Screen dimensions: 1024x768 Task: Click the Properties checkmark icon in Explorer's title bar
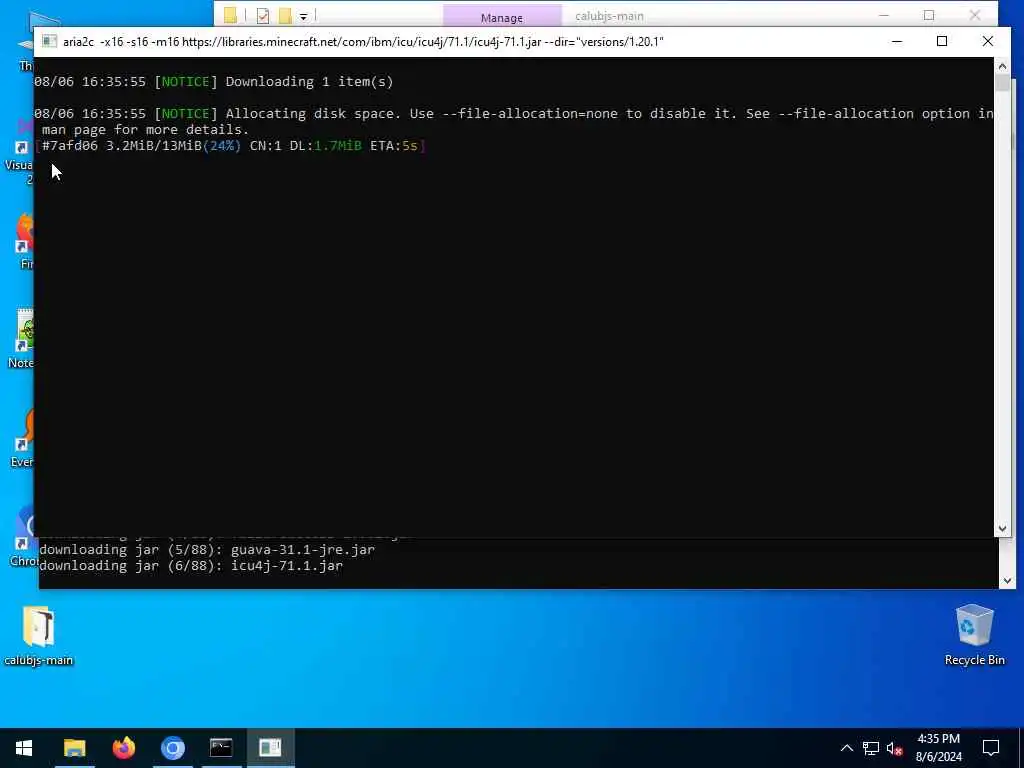pos(263,16)
